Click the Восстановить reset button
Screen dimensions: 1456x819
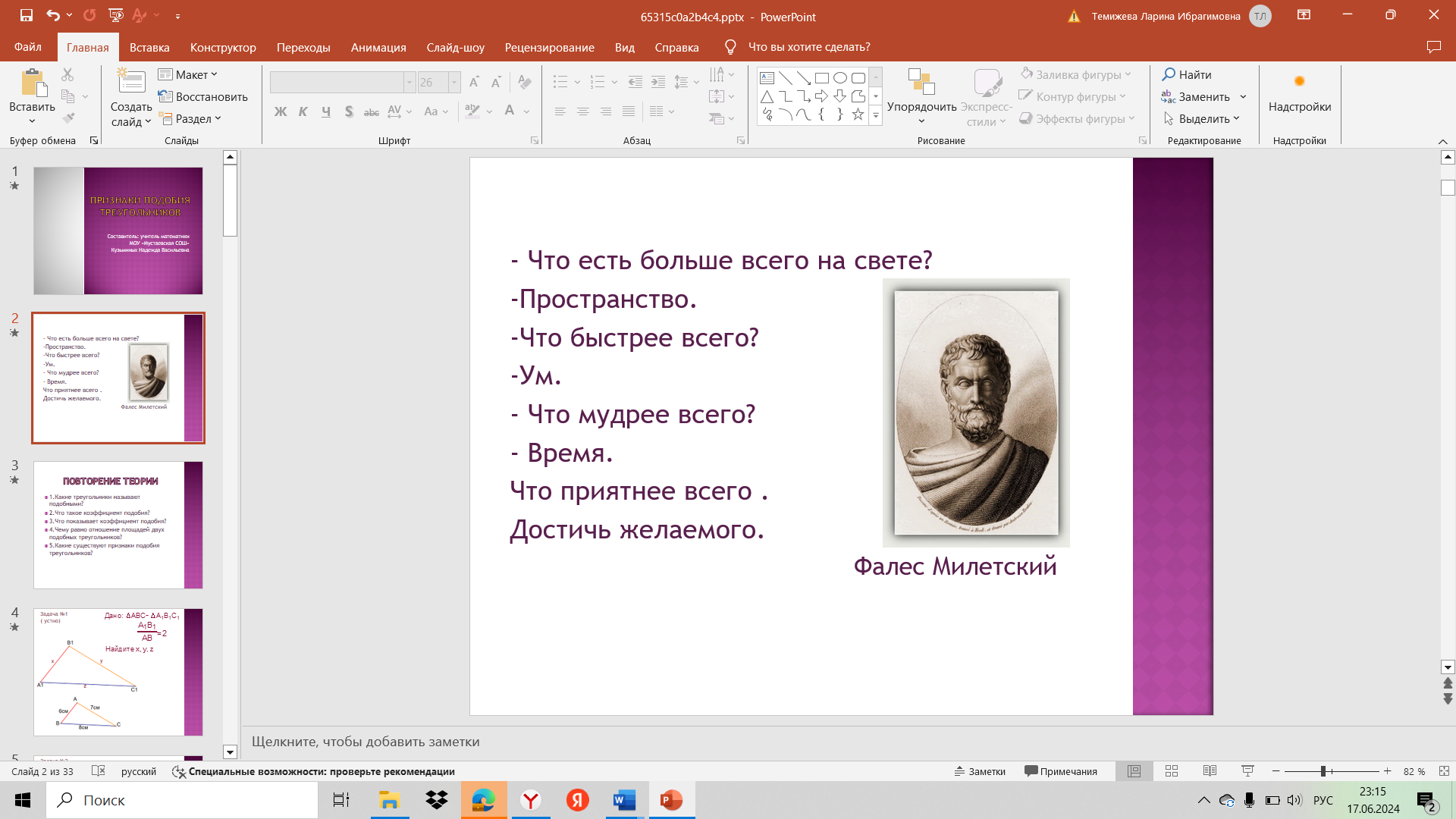pyautogui.click(x=203, y=97)
